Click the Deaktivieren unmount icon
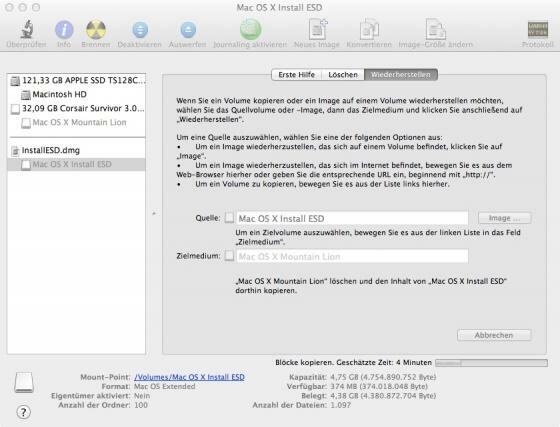 point(140,30)
